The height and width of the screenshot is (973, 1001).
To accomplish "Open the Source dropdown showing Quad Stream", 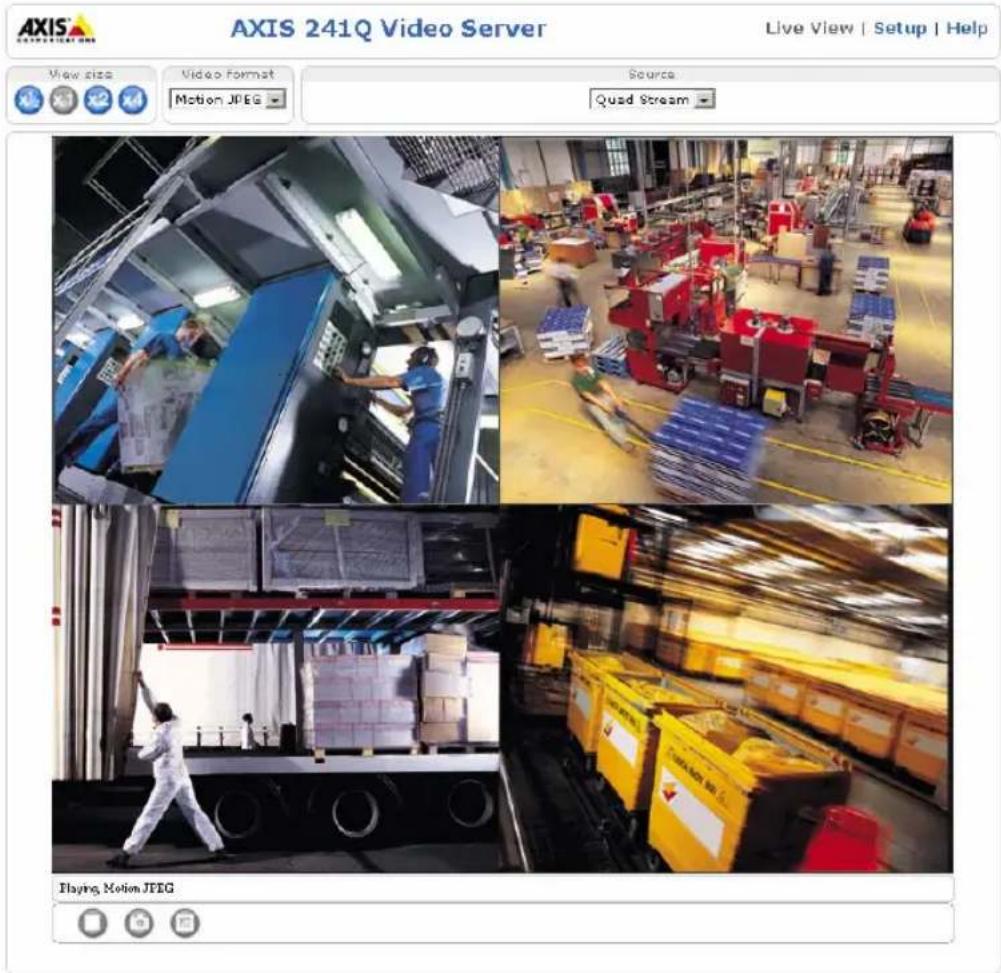I will click(652, 100).
